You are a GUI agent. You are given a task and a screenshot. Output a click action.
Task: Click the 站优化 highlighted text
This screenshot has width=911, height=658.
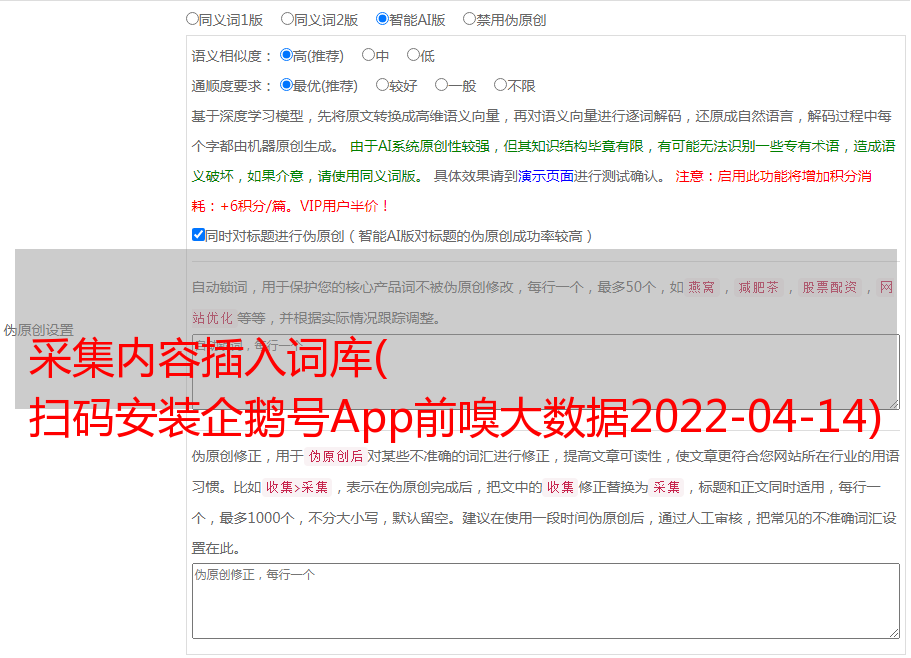(x=212, y=318)
